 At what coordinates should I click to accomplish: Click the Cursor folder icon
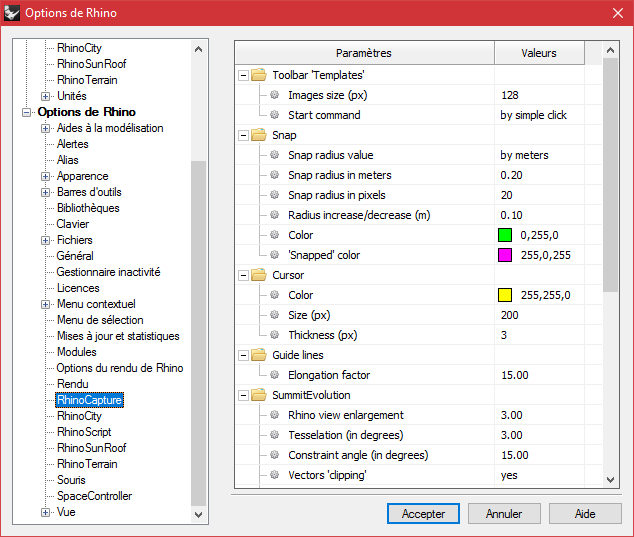point(259,275)
